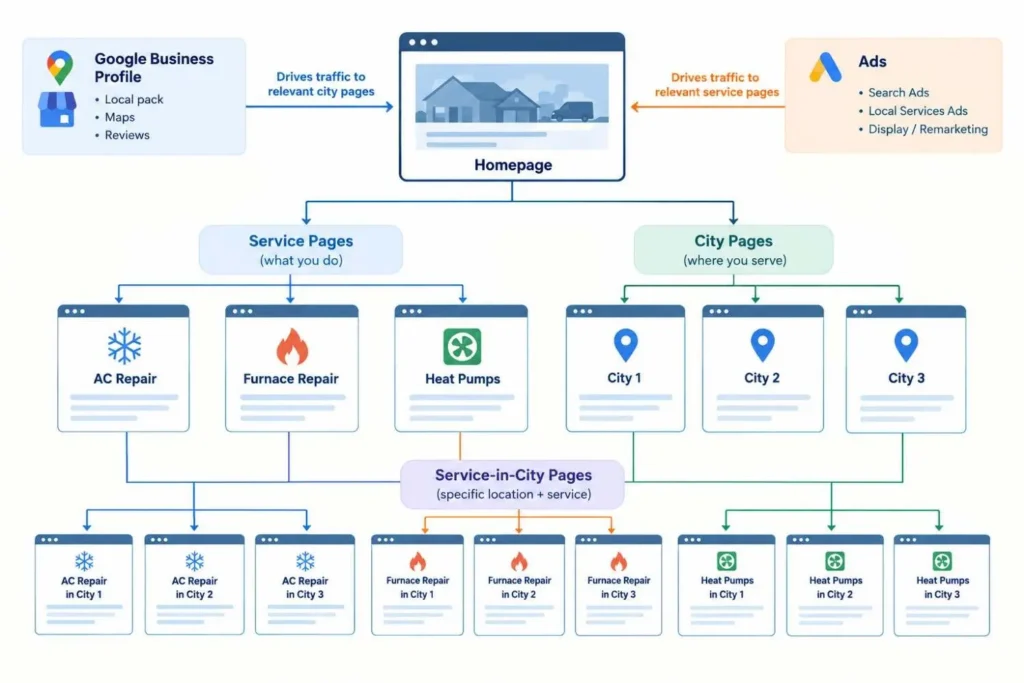Click flame icon in Furnace Repair in City 2
This screenshot has height=683, width=1024.
(x=519, y=561)
